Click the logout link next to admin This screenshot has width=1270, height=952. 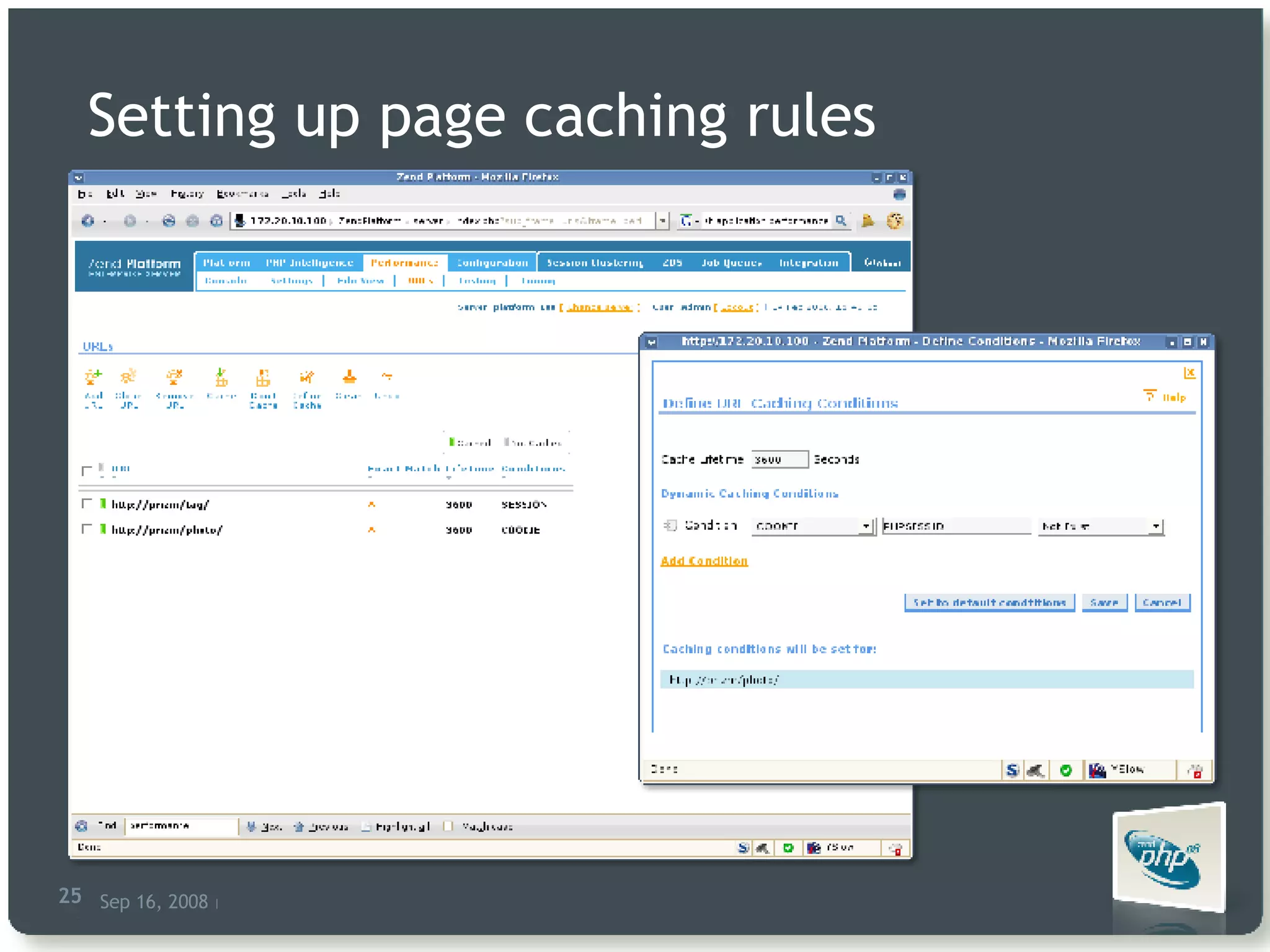[x=737, y=307]
